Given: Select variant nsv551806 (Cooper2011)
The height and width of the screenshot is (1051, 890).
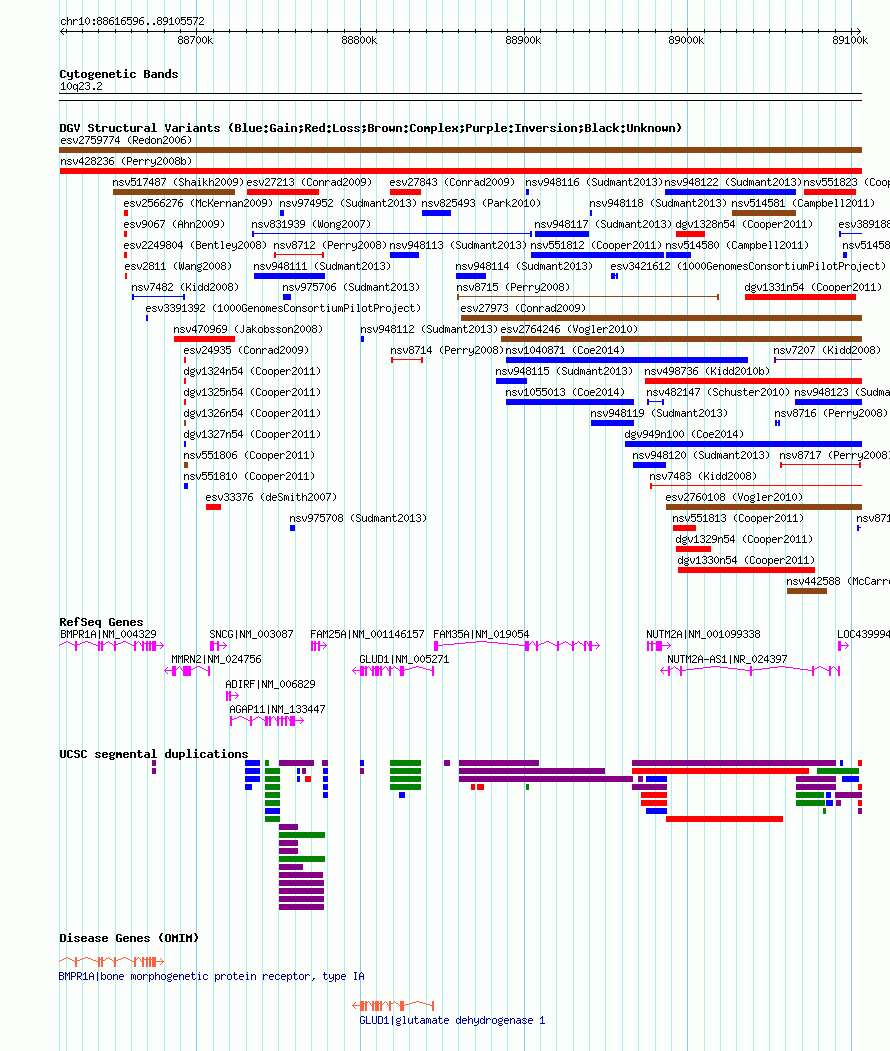Looking at the screenshot, I should point(249,455).
